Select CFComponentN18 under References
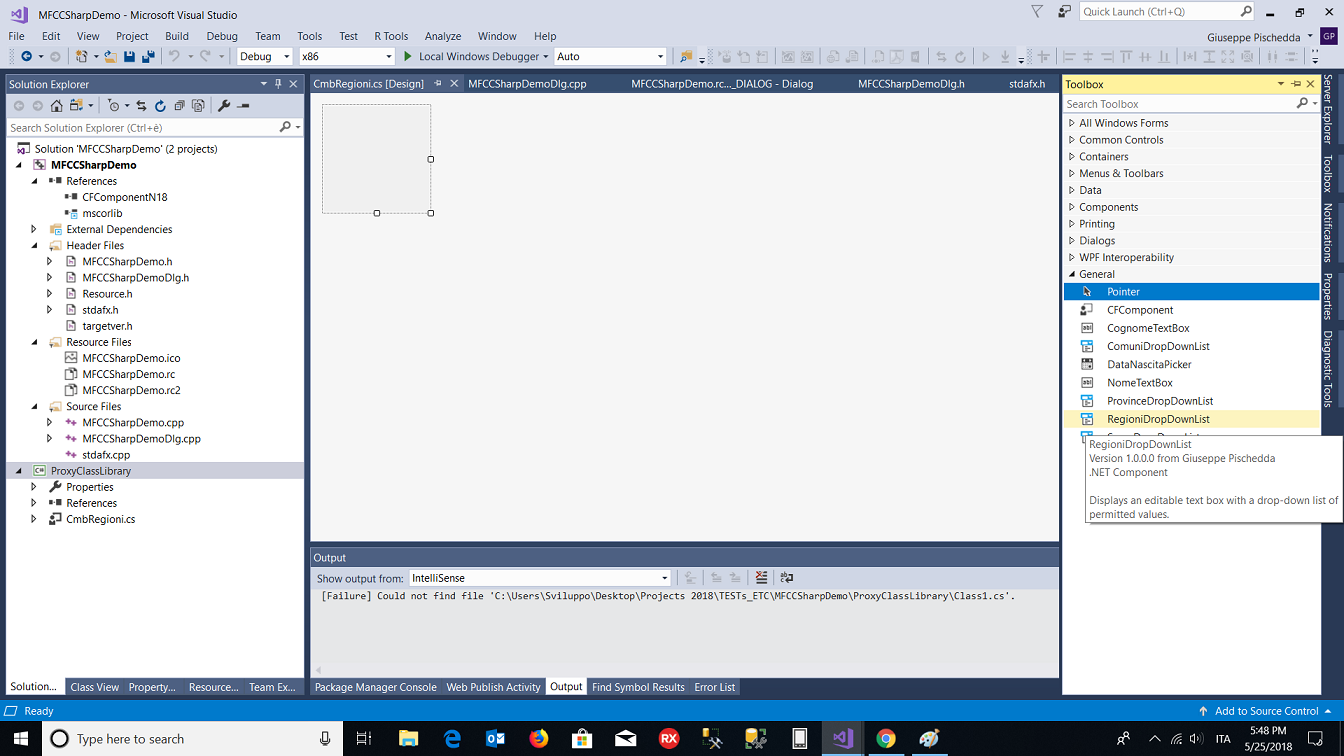 coord(124,197)
